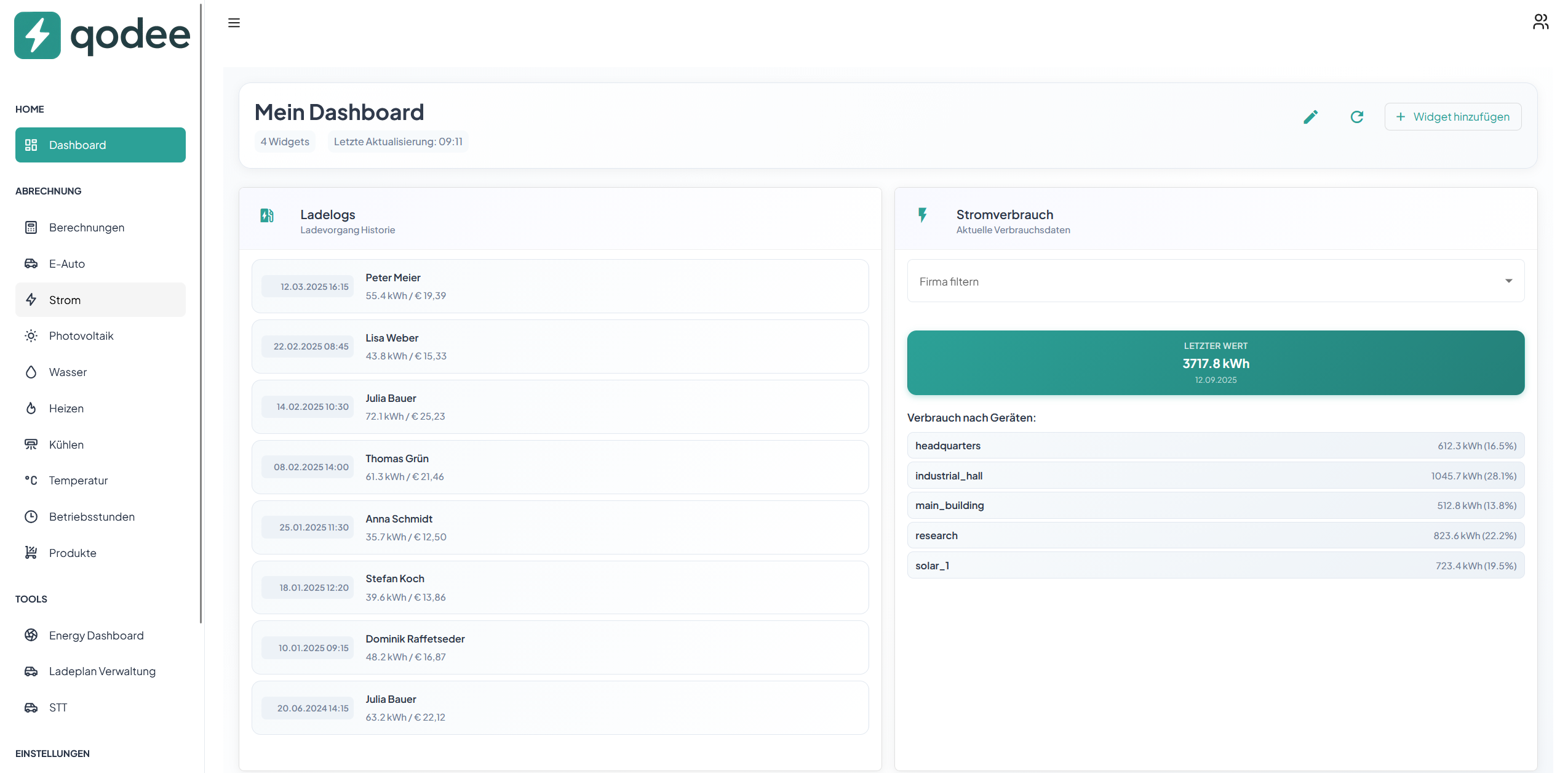Viewport: 1568px width, 773px height.
Task: Refresh the dashboard with the reload icon
Action: (1357, 116)
